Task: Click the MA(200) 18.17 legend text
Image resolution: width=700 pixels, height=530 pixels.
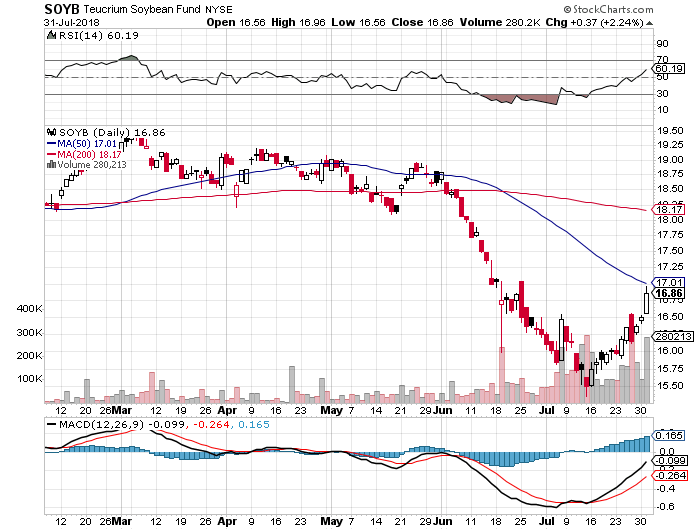Action: pos(89,154)
